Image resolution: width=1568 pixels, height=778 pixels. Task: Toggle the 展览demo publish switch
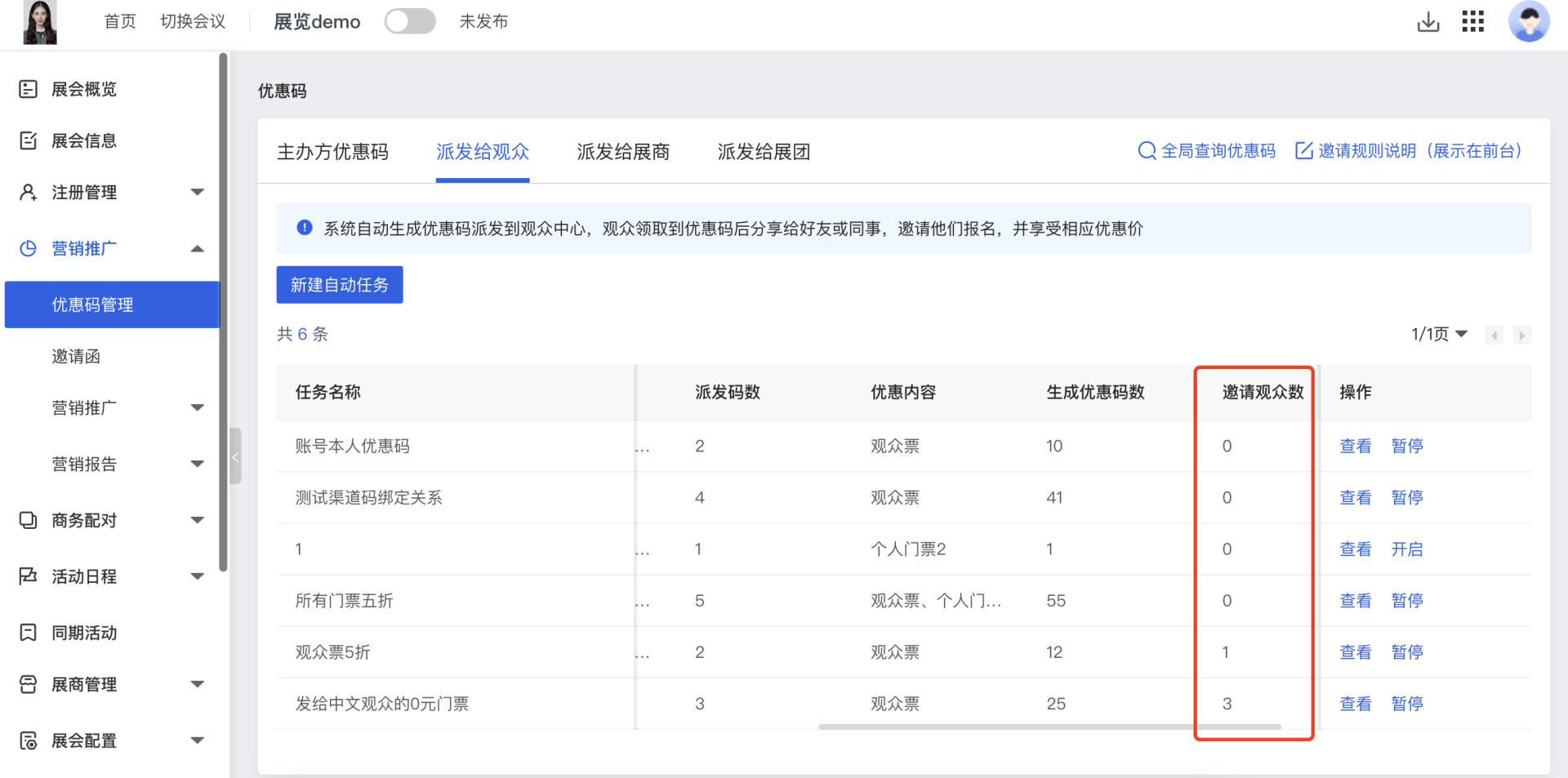click(410, 21)
